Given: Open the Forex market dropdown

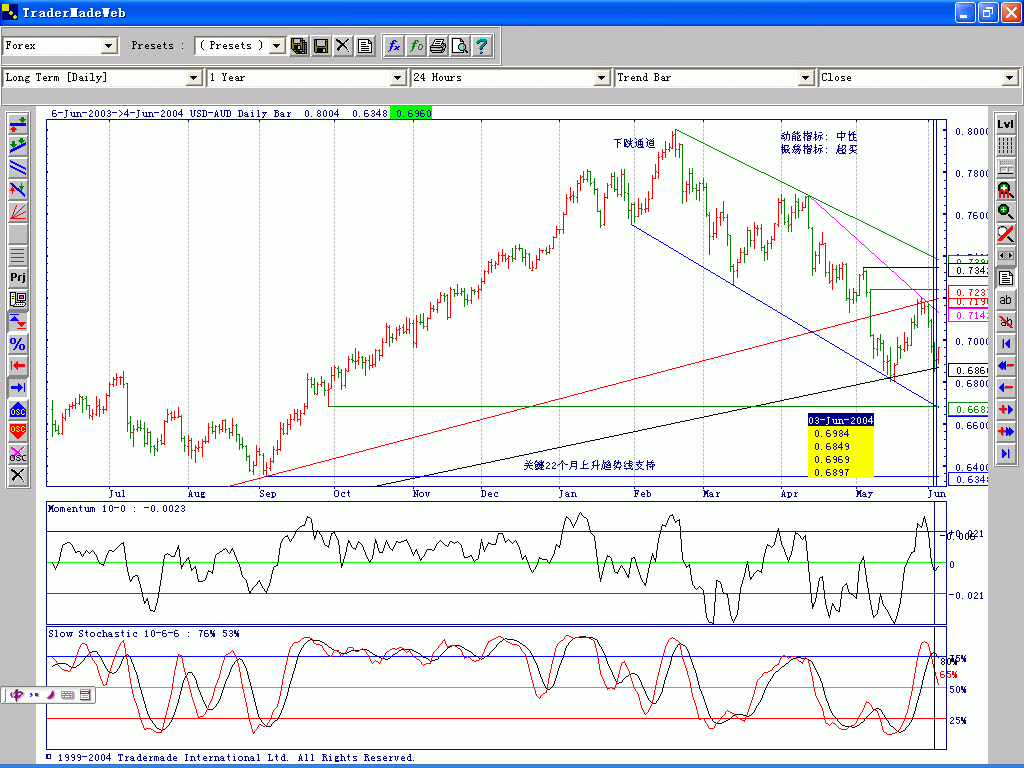Looking at the screenshot, I should click(109, 46).
